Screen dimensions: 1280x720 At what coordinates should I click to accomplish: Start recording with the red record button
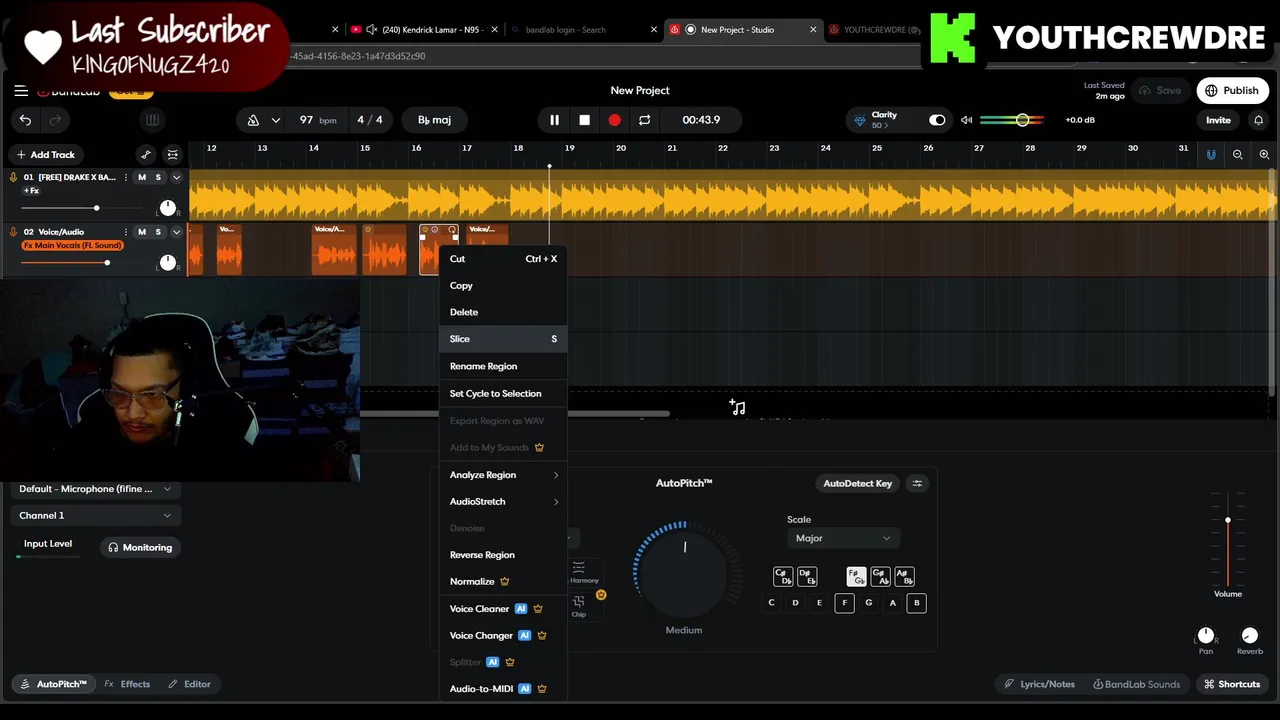(x=614, y=120)
